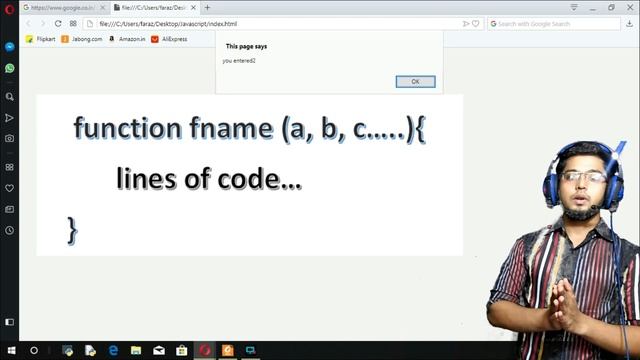
Task: Toggle the sidebar panel at bottom
Action: [x=9, y=322]
